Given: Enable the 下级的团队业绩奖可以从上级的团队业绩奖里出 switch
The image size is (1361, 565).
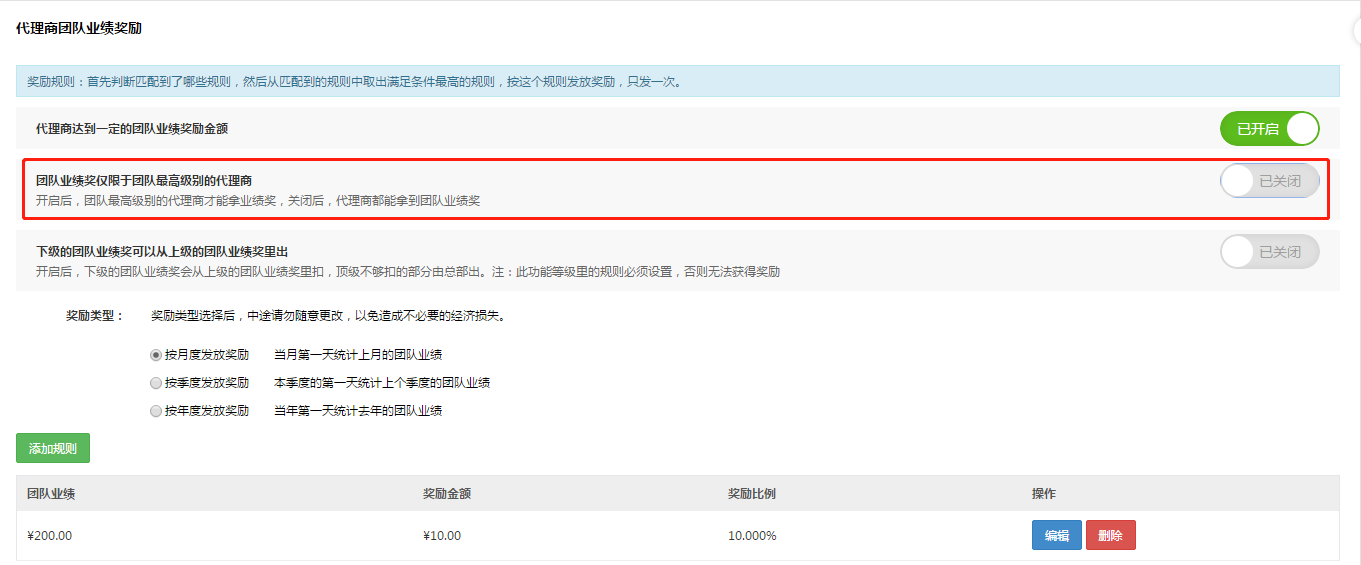Looking at the screenshot, I should point(1269,252).
